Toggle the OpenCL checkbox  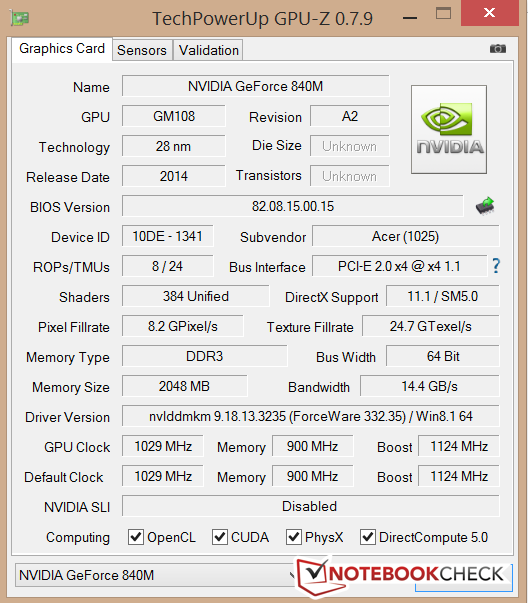point(136,537)
